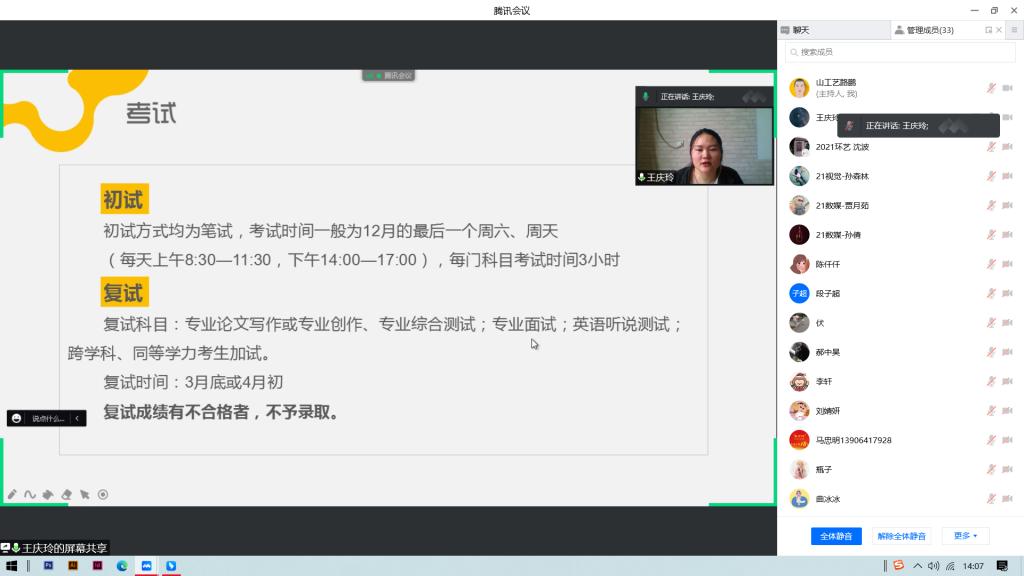Pop out the members panel window
1024x576 pixels.
(x=988, y=30)
